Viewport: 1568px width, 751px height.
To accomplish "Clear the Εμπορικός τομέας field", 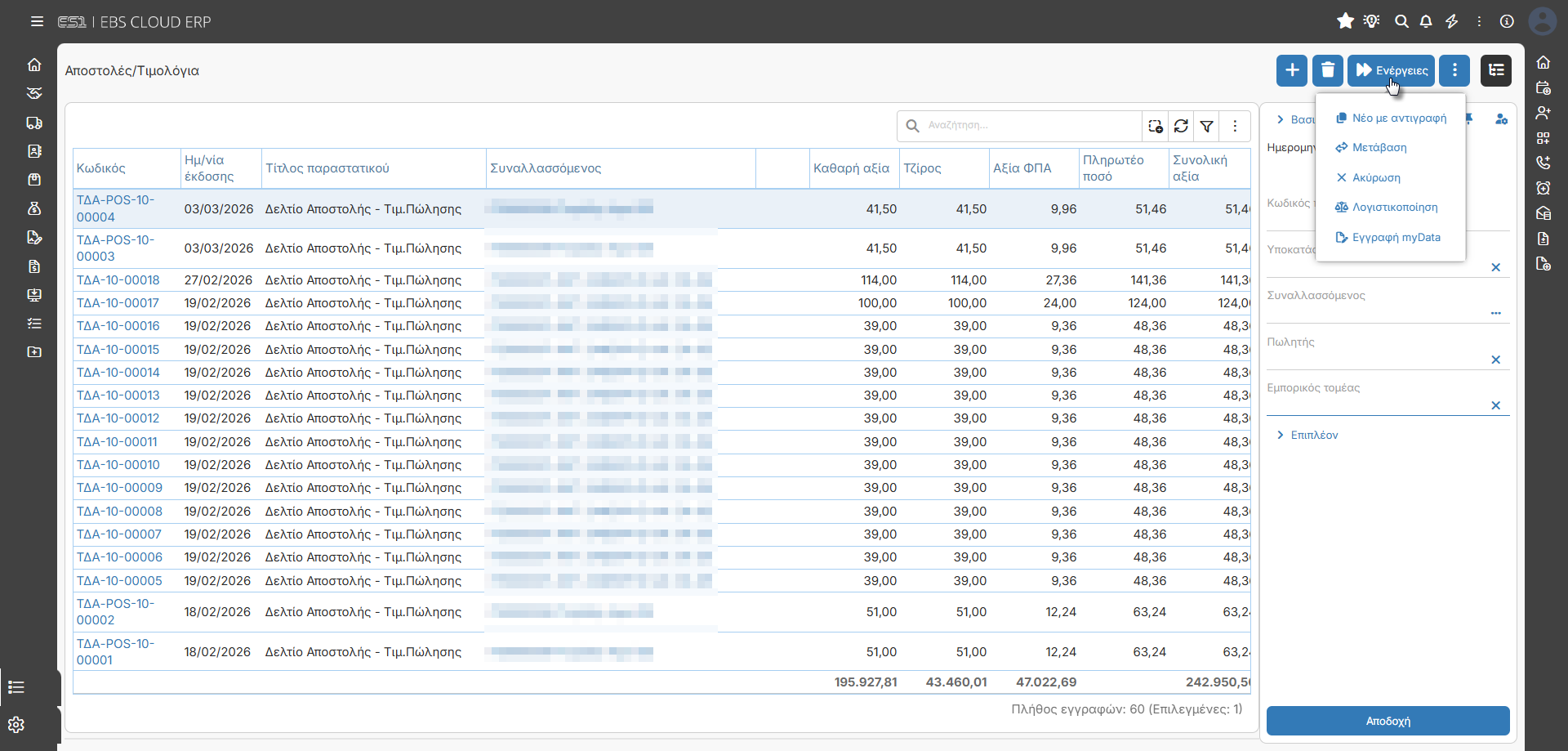I will [1495, 405].
